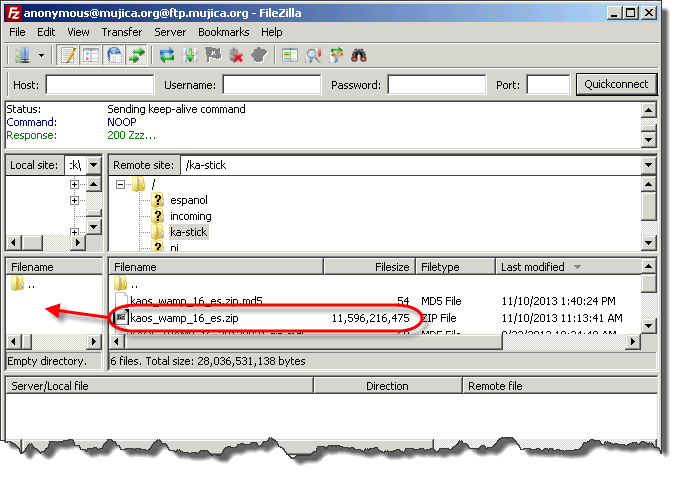Select kaos_wamp_16_es.zip file
The height and width of the screenshot is (479, 678).
pos(184,318)
